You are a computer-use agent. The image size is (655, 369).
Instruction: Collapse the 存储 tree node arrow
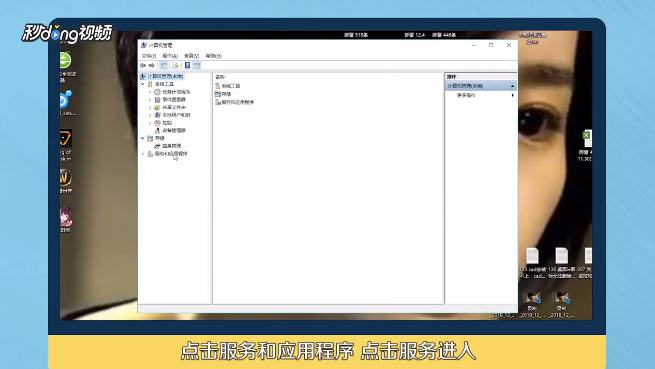142,138
